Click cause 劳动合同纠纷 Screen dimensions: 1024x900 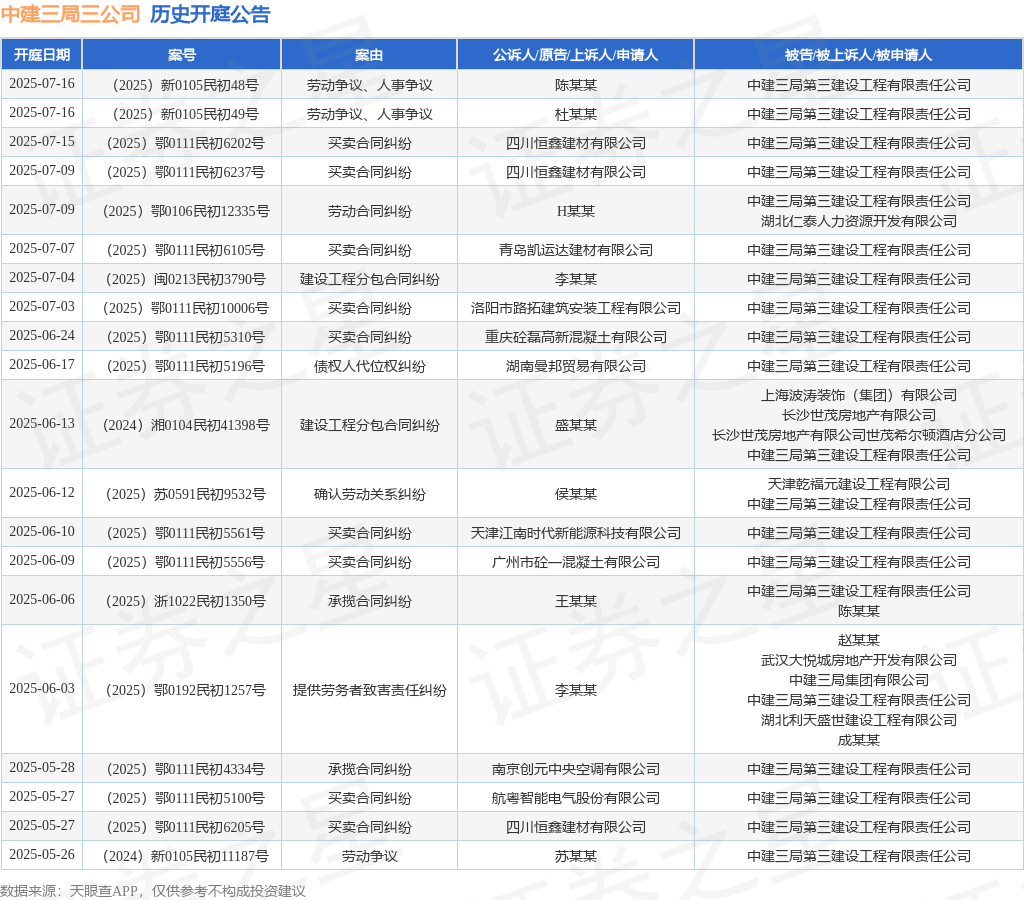coord(369,211)
